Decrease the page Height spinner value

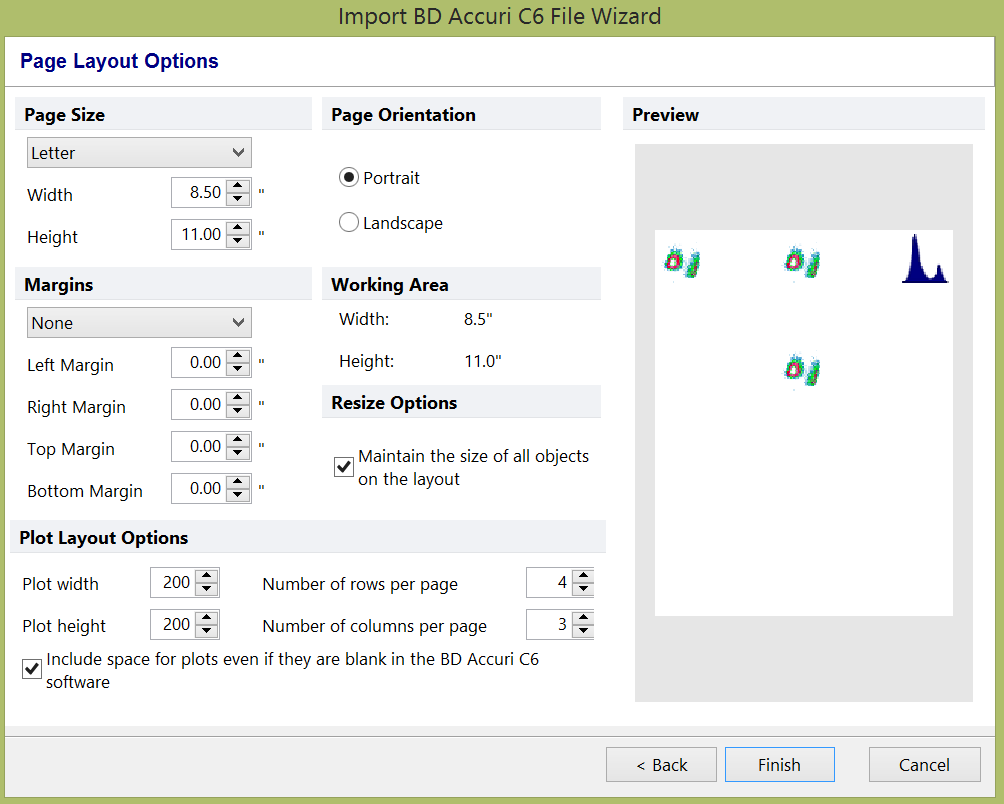[238, 241]
